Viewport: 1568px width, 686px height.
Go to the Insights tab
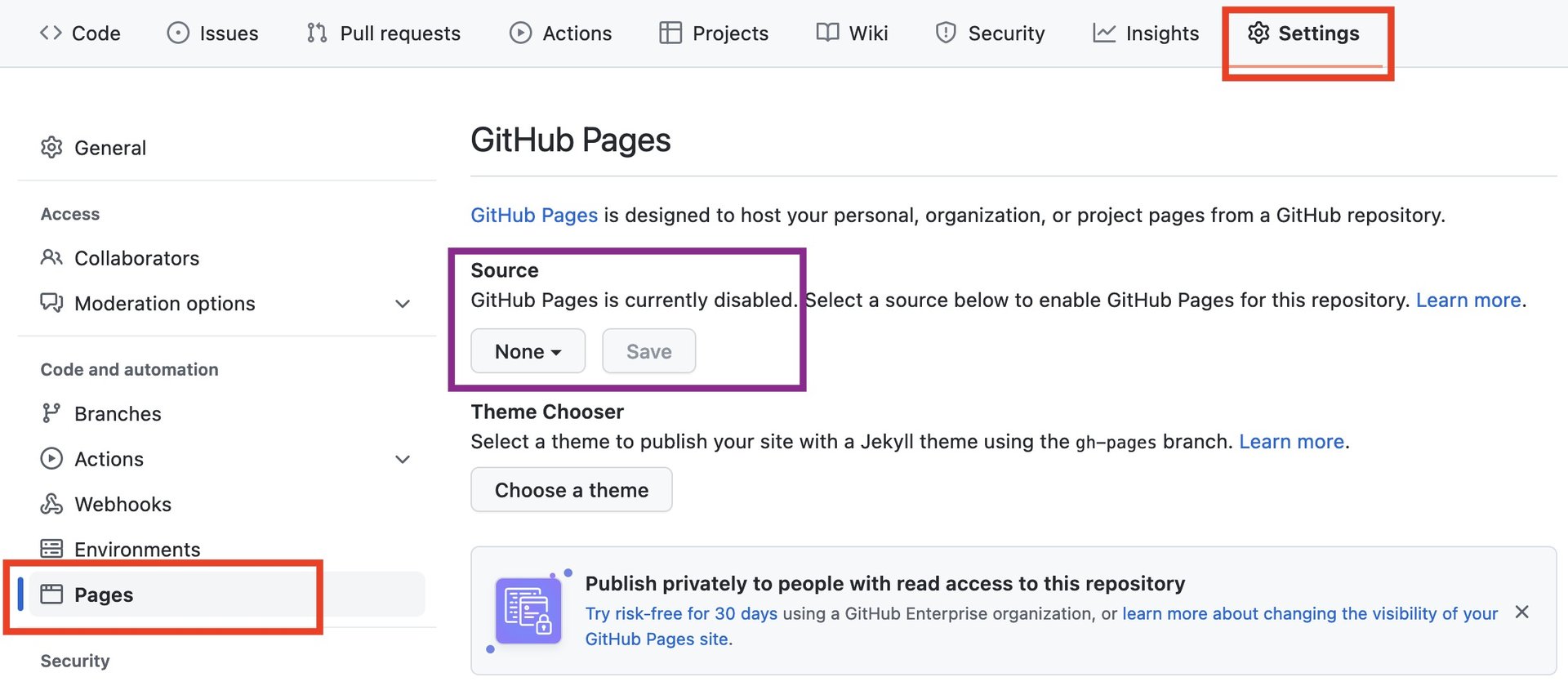pyautogui.click(x=1146, y=33)
